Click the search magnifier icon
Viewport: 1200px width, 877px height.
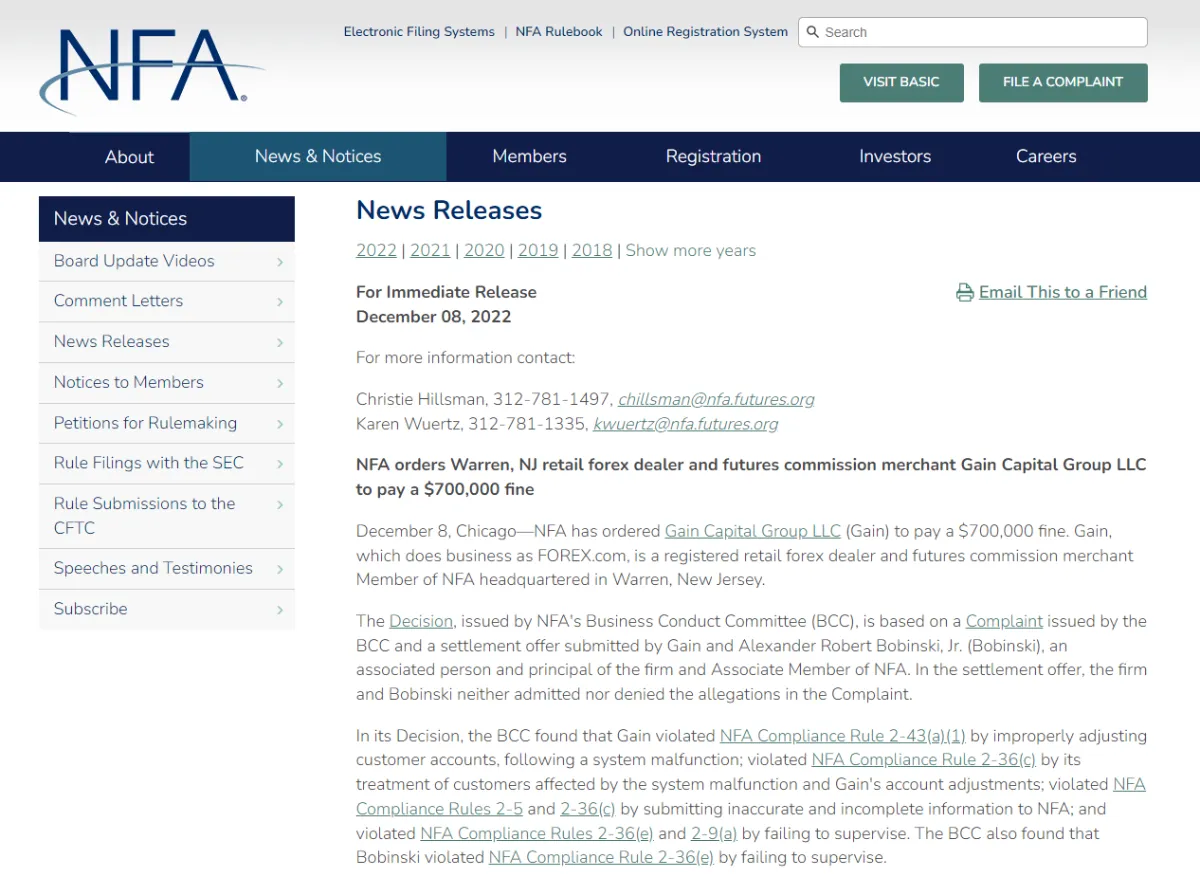coord(813,32)
